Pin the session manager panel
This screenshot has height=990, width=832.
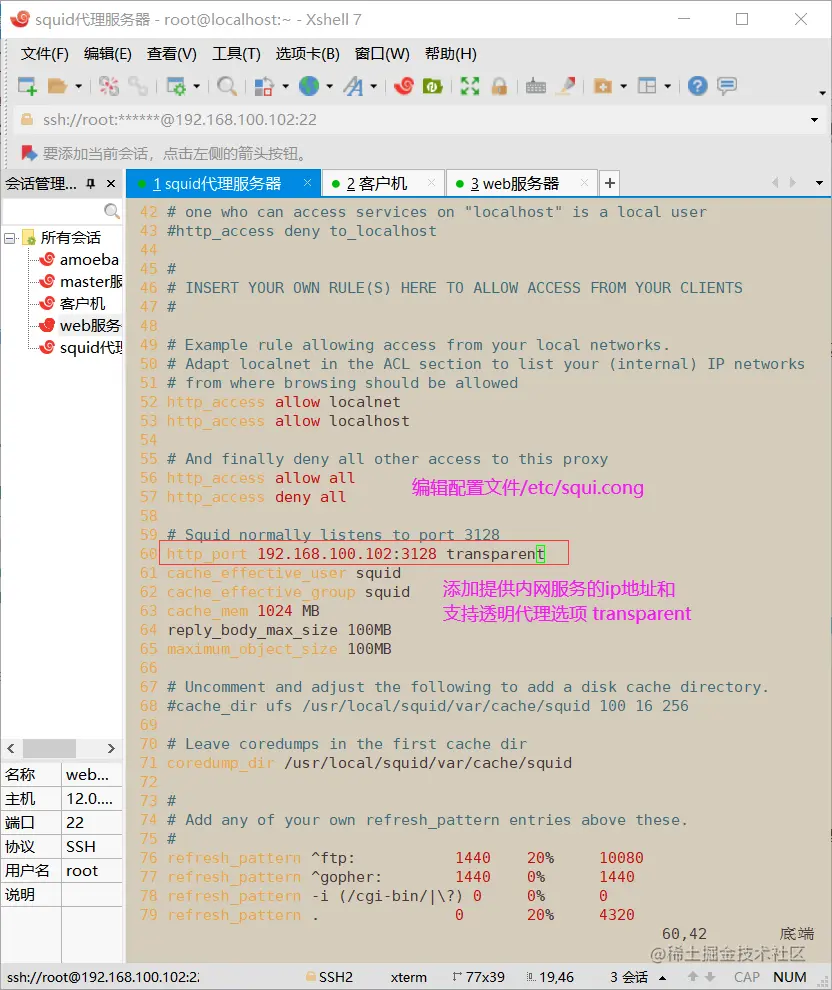[91, 183]
